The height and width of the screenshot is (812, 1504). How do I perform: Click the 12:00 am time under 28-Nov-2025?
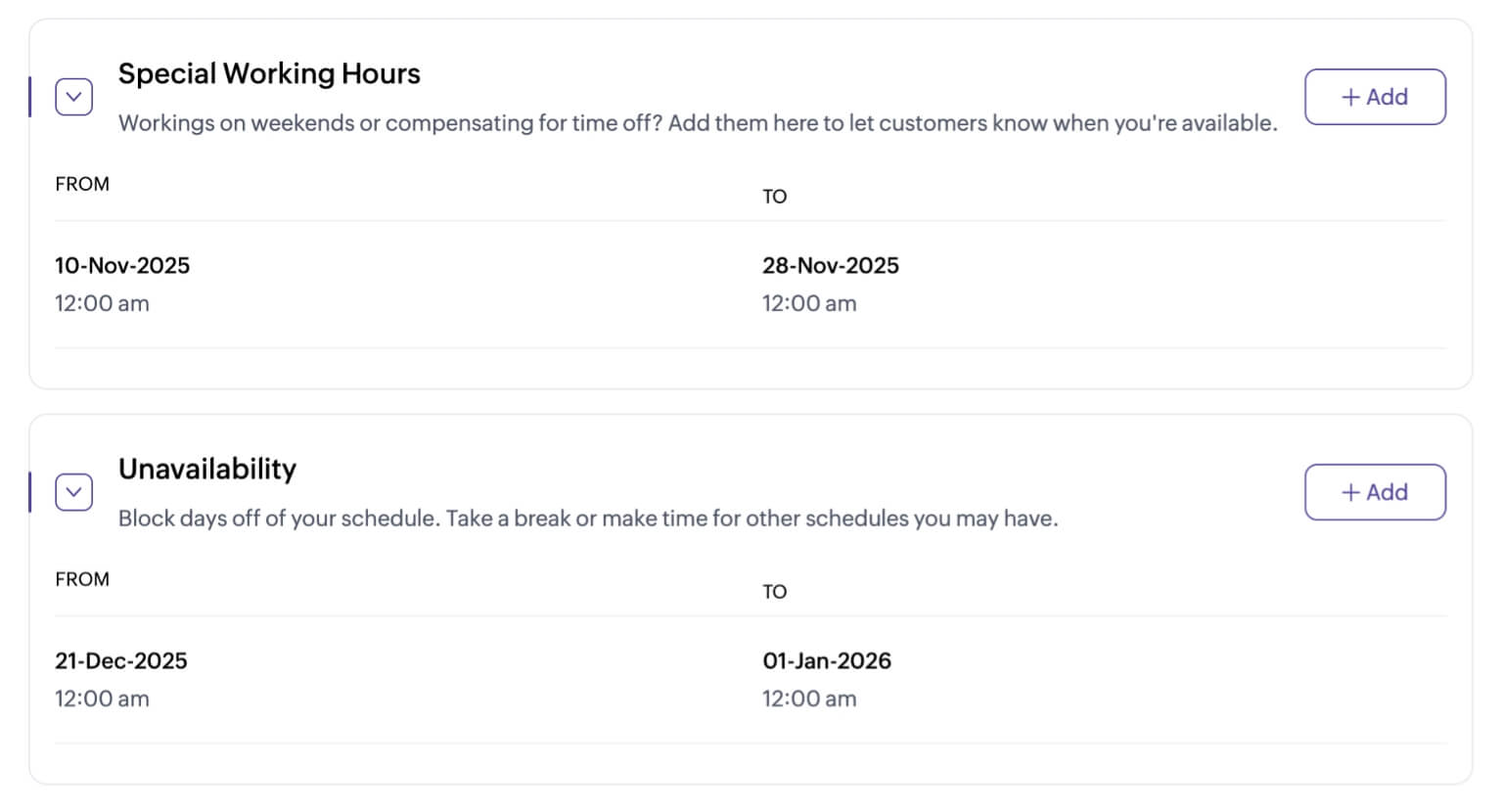(809, 304)
